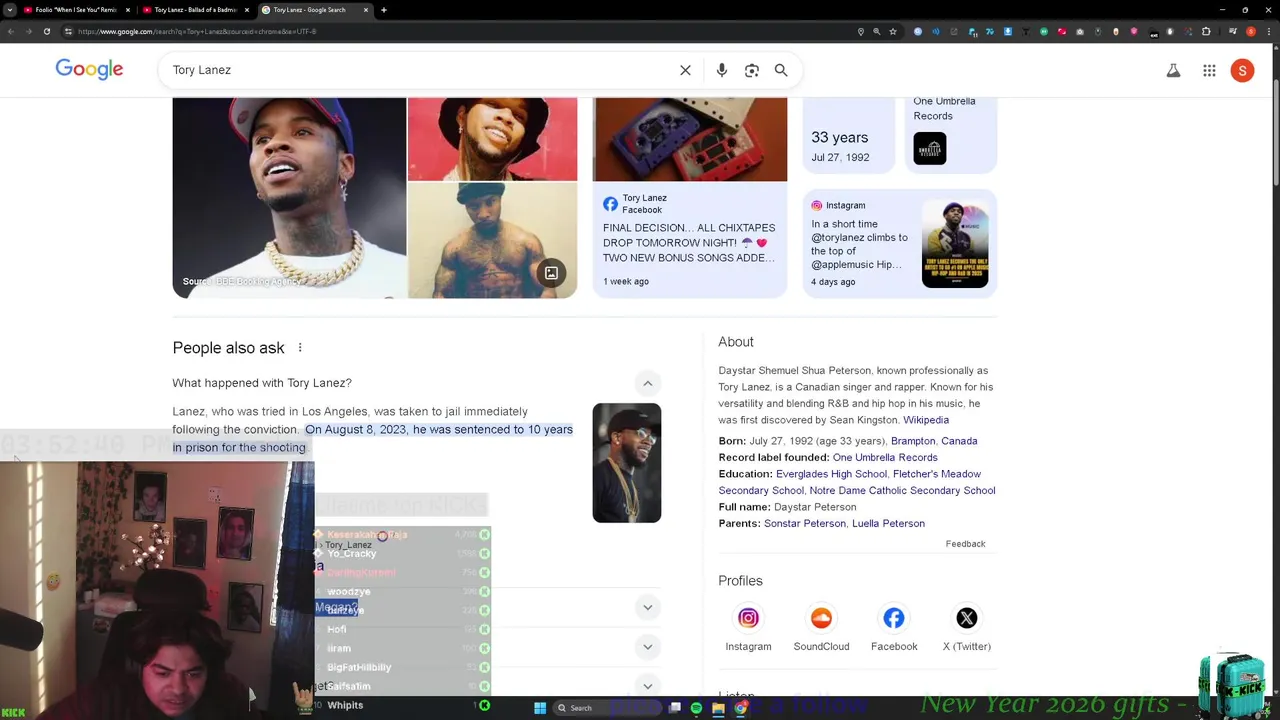The height and width of the screenshot is (720, 1280).
Task: Open the Notre Dame Catholic Secondary School link
Action: (x=902, y=490)
